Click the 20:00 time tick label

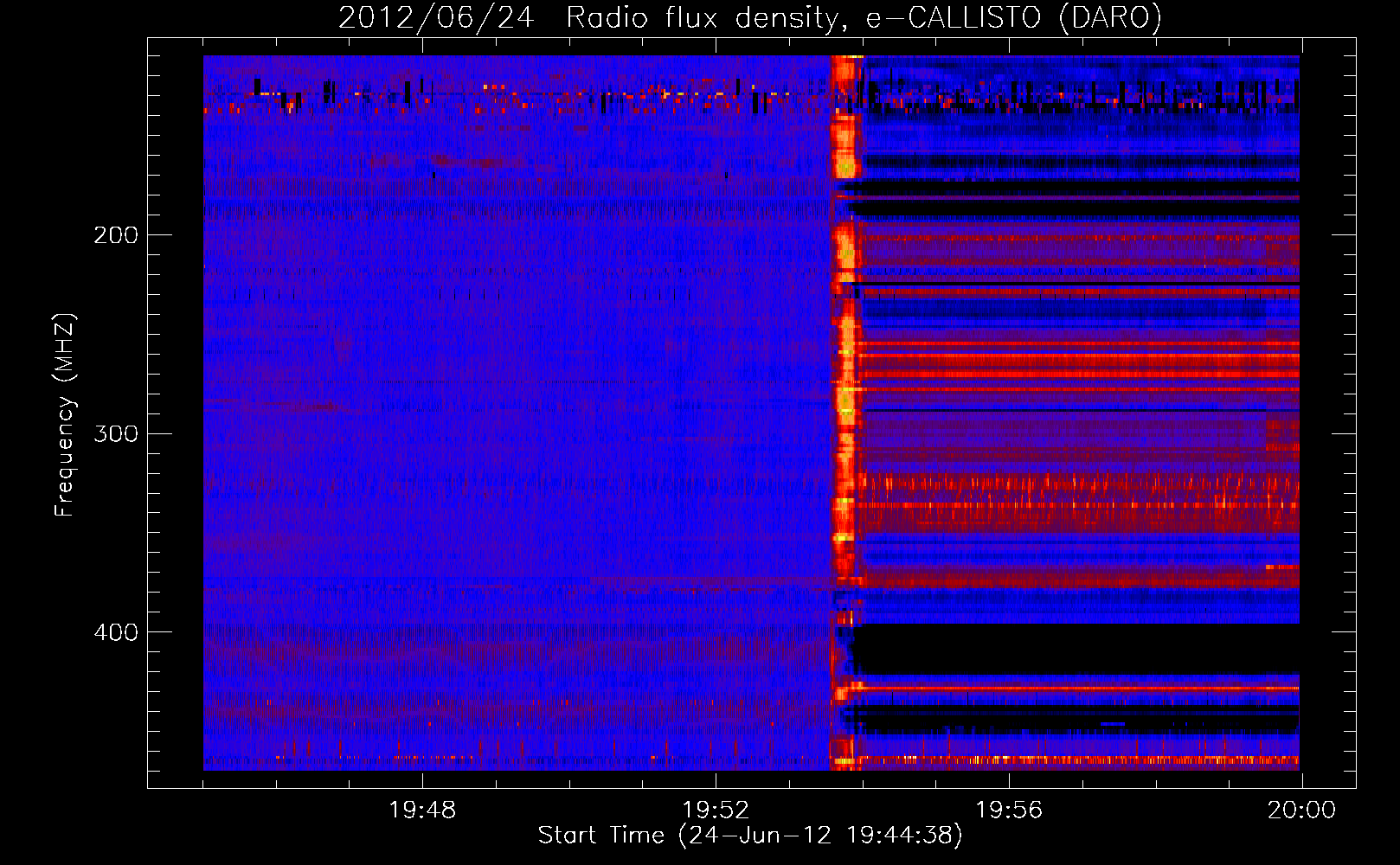coord(1302,811)
